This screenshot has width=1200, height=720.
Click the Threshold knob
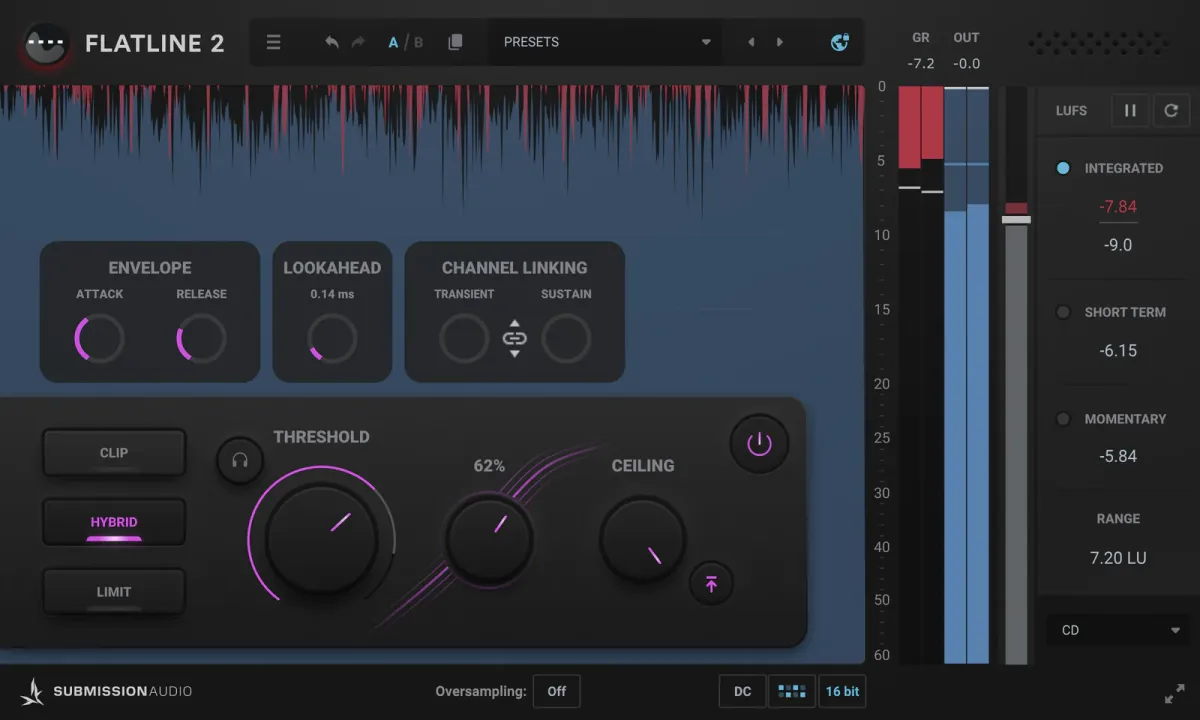(321, 538)
